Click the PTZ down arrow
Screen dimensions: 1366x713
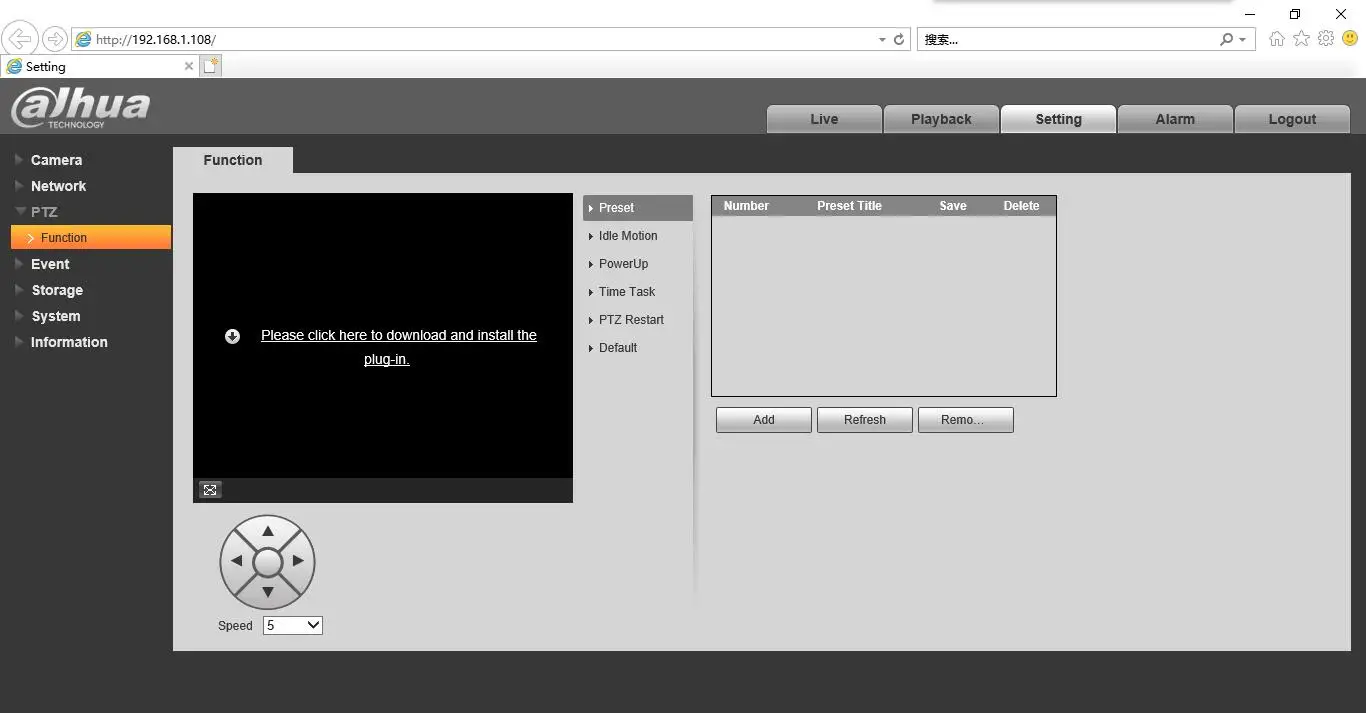tap(267, 592)
